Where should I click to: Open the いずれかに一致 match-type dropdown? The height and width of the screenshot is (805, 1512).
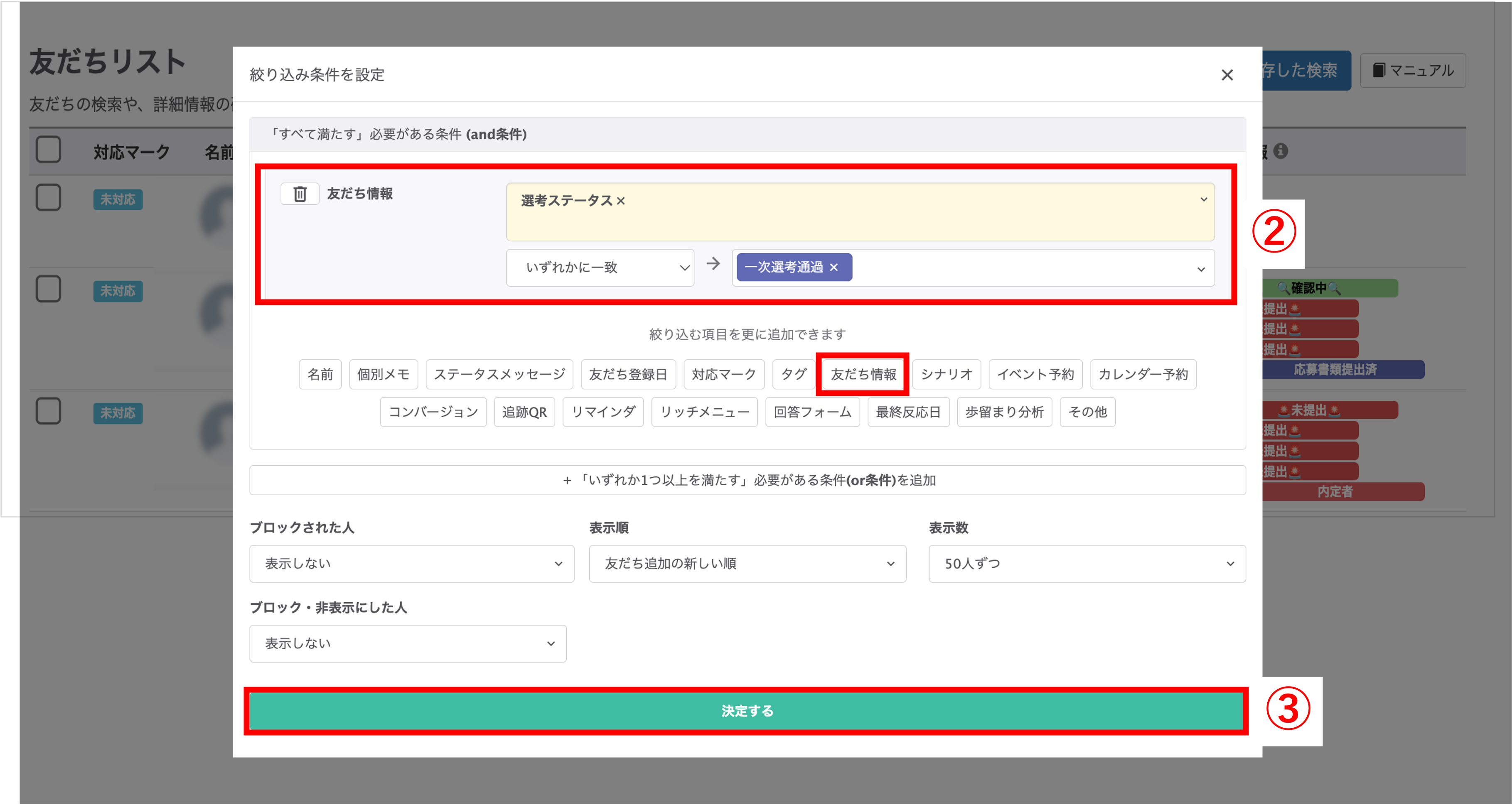point(600,268)
